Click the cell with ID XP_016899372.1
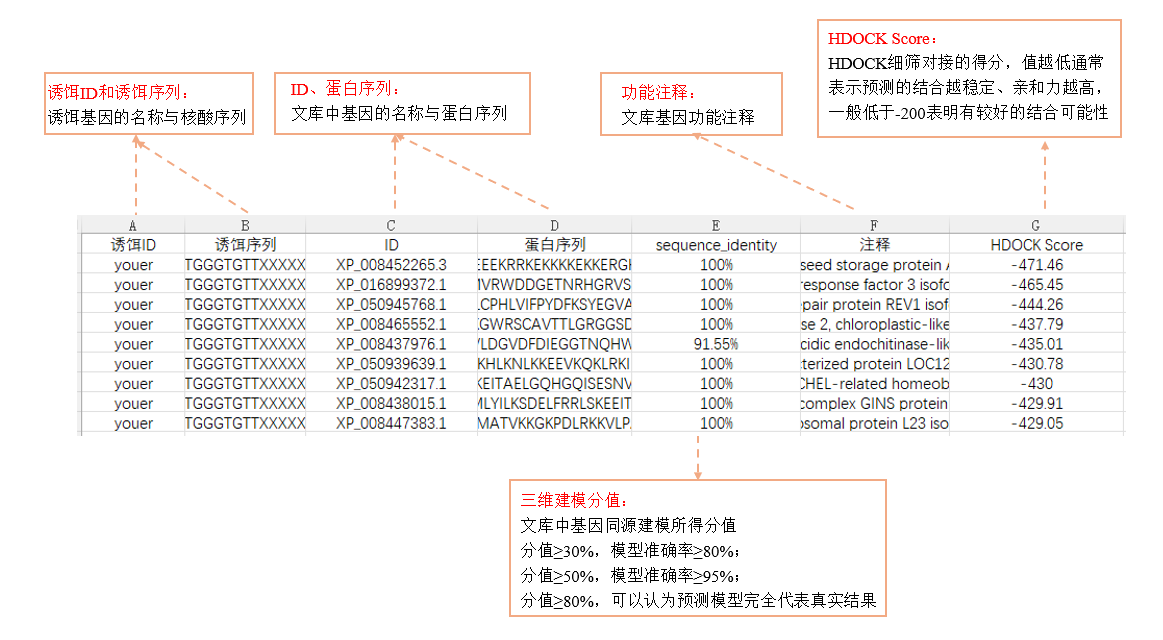Screen dimensions: 1163x640 pyautogui.click(x=391, y=285)
